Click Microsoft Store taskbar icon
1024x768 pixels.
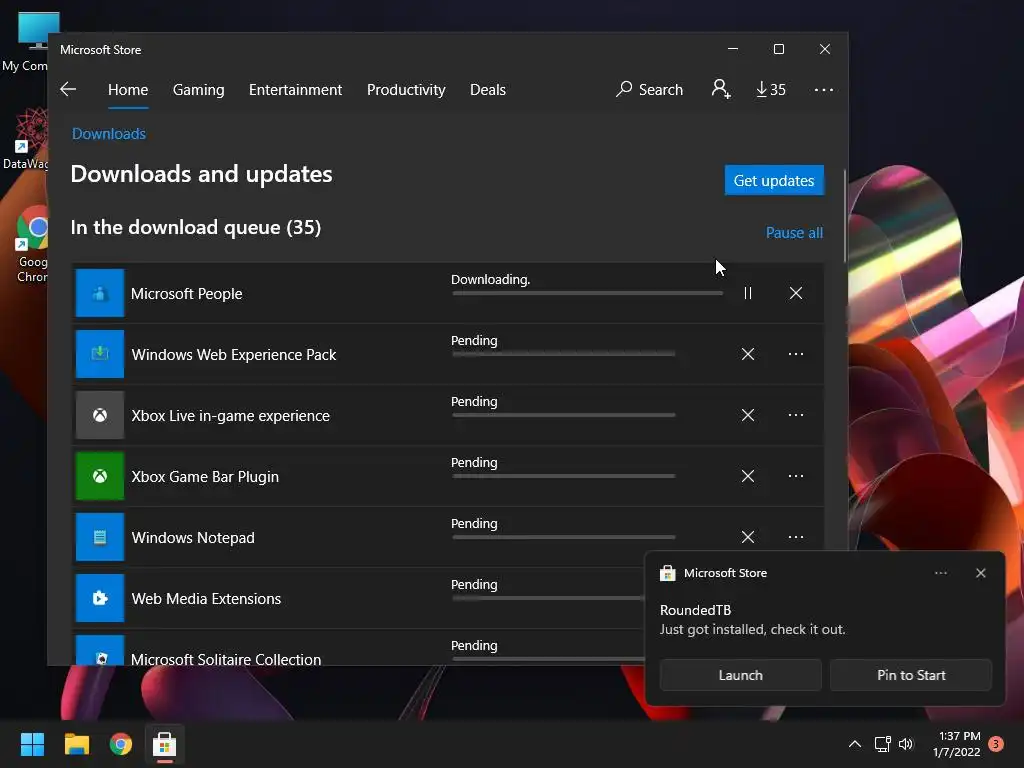click(165, 744)
